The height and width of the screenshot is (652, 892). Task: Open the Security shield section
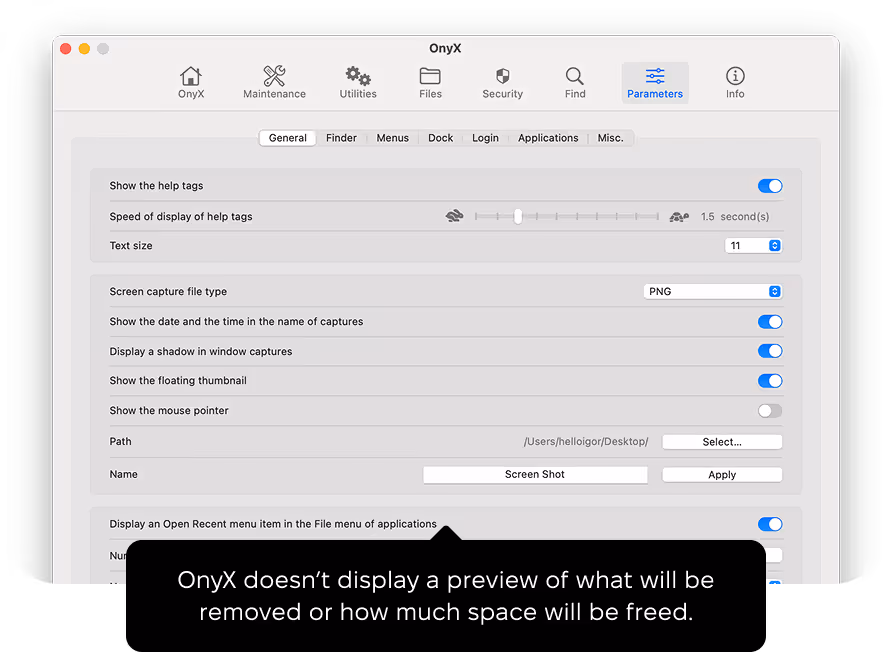(x=502, y=82)
